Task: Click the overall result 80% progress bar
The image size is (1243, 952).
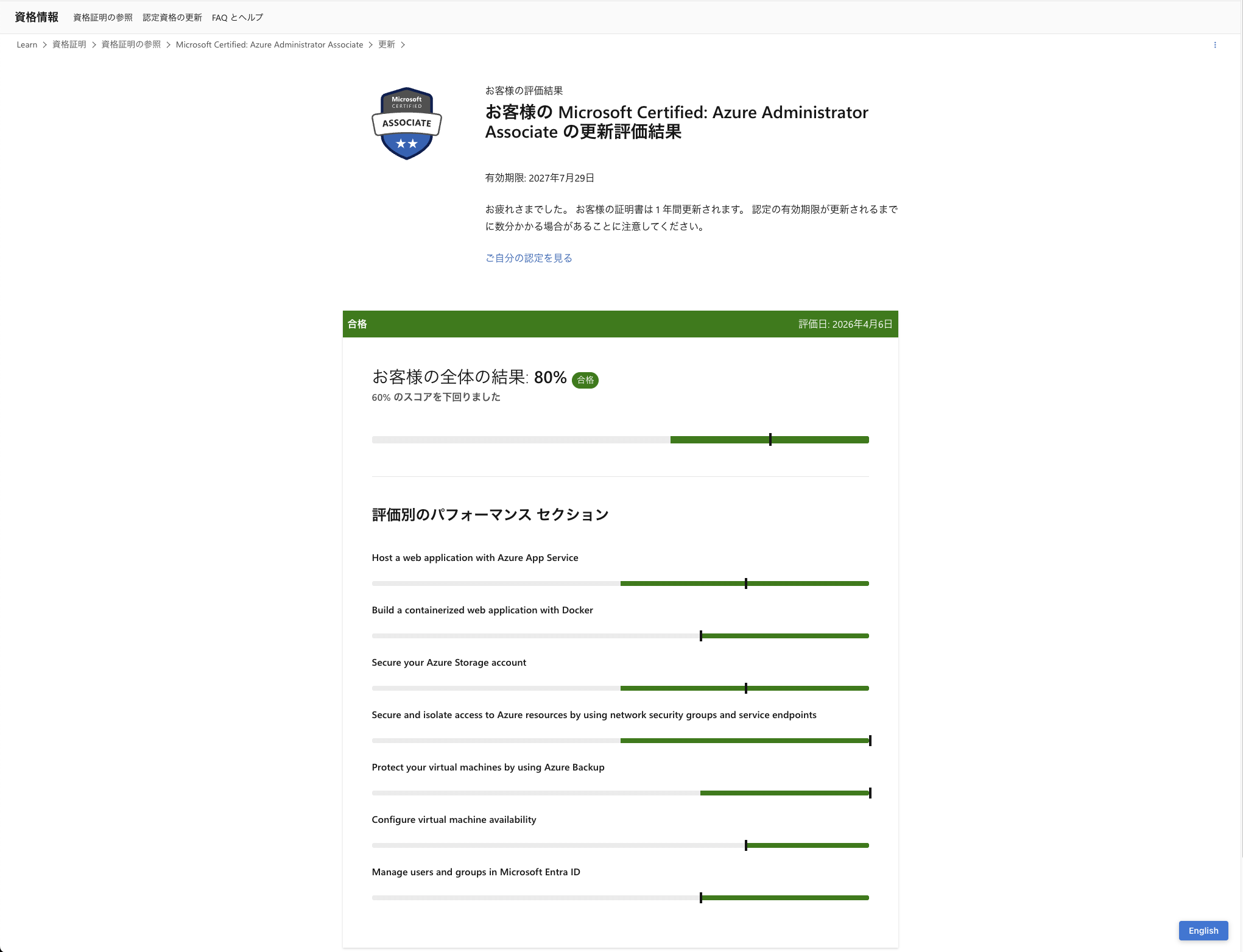Action: pos(620,440)
